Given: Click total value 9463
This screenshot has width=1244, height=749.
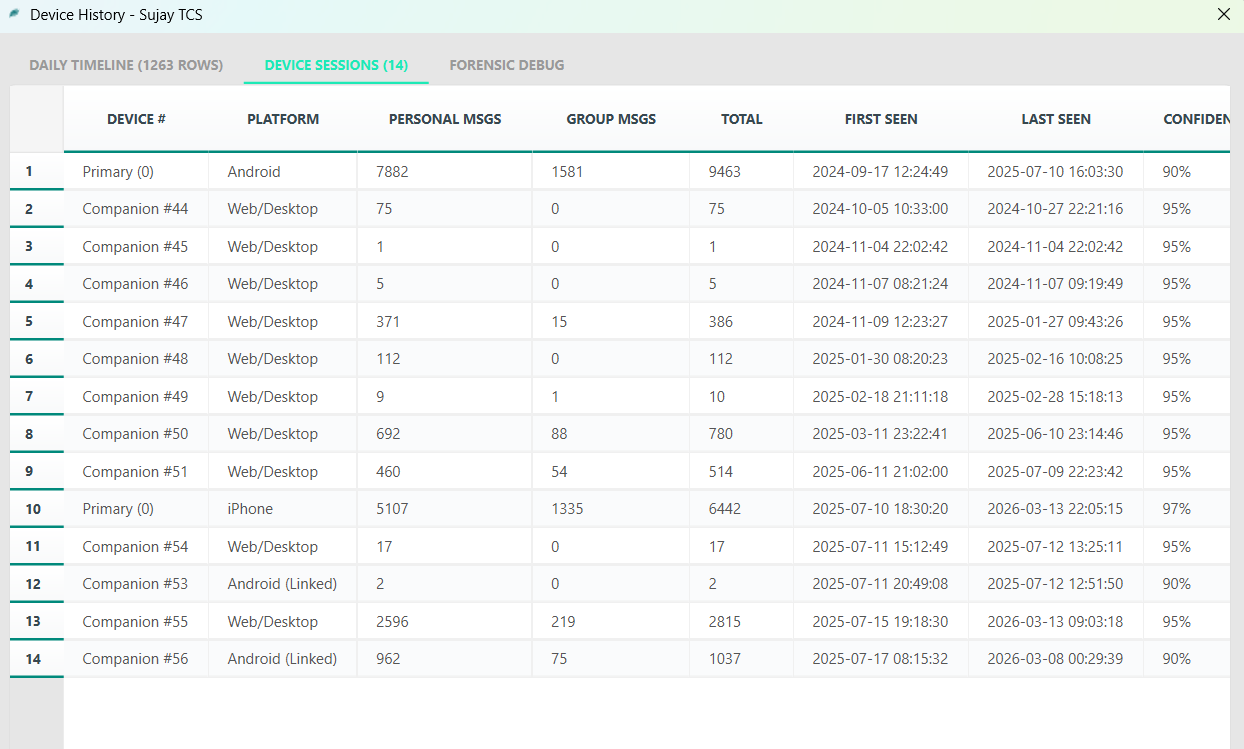Looking at the screenshot, I should [742, 172].
